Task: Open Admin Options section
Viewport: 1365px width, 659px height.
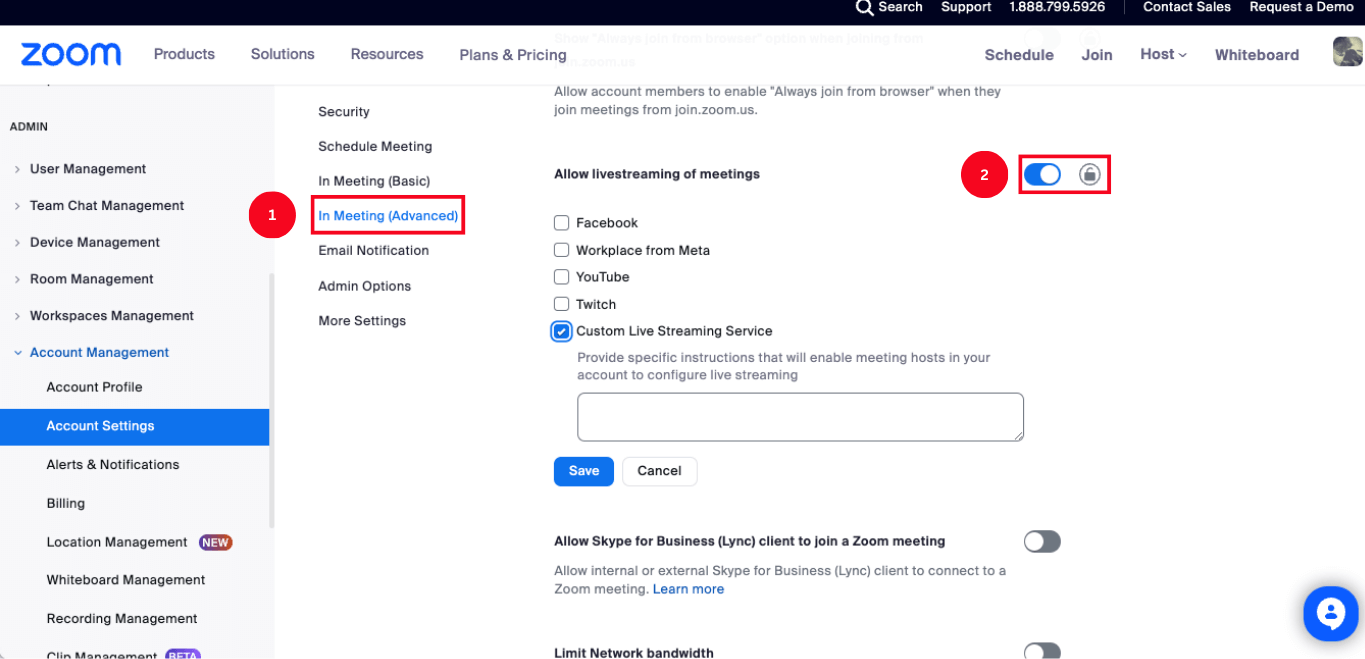Action: [365, 286]
